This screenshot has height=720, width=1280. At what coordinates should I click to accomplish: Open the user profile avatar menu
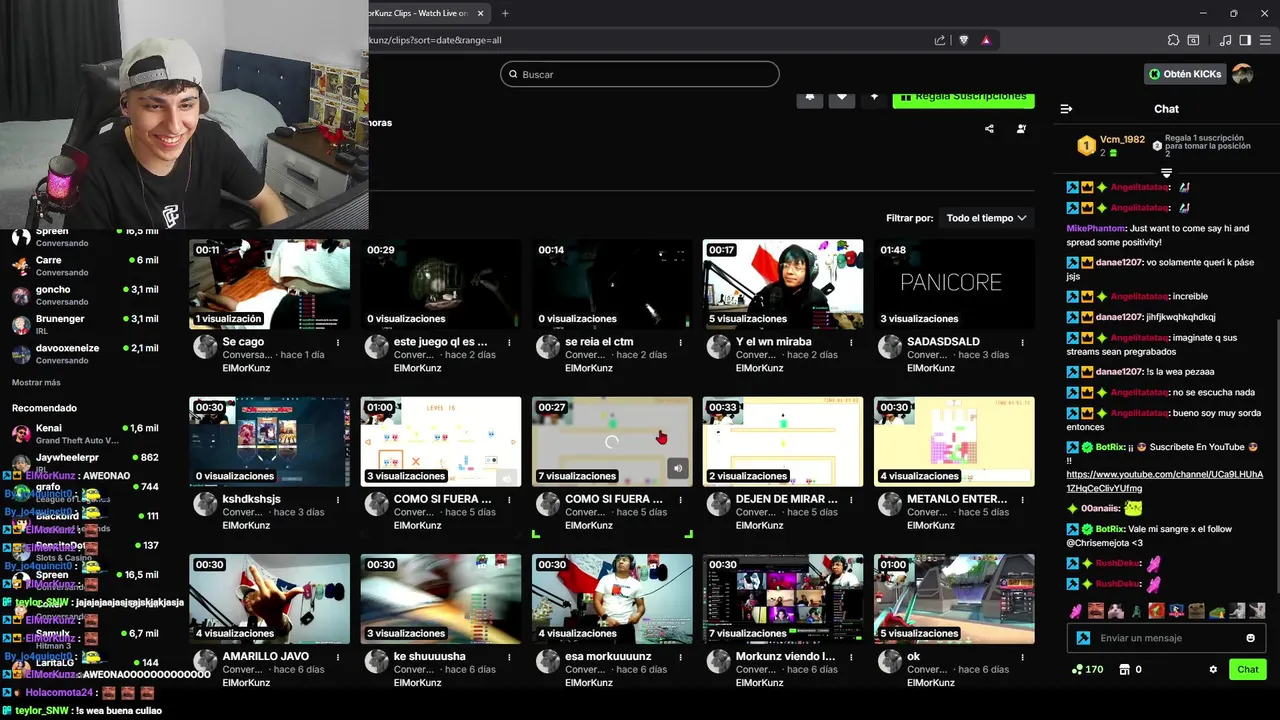tap(1242, 74)
